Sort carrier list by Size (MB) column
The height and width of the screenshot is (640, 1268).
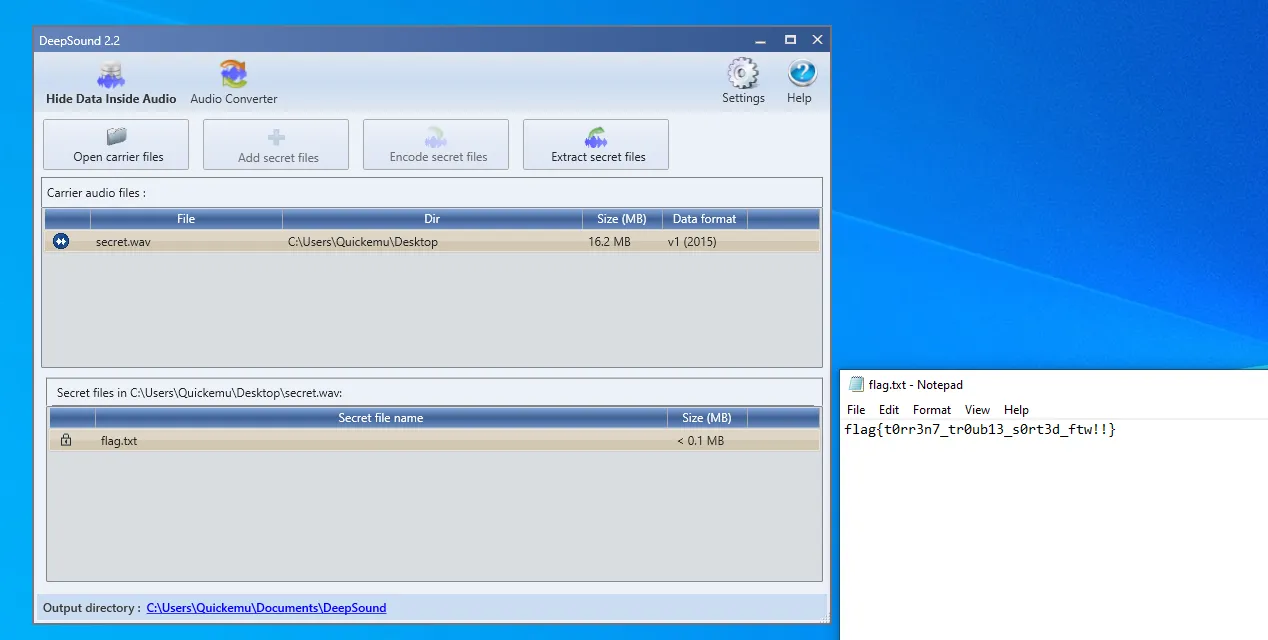click(621, 219)
